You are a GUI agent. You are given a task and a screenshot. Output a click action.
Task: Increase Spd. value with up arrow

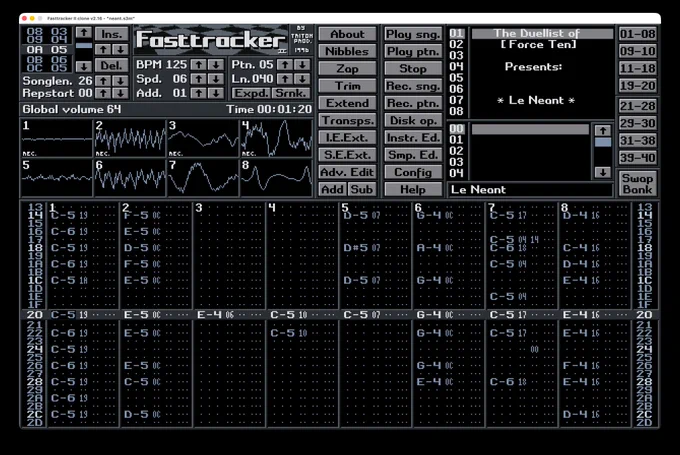click(x=199, y=79)
